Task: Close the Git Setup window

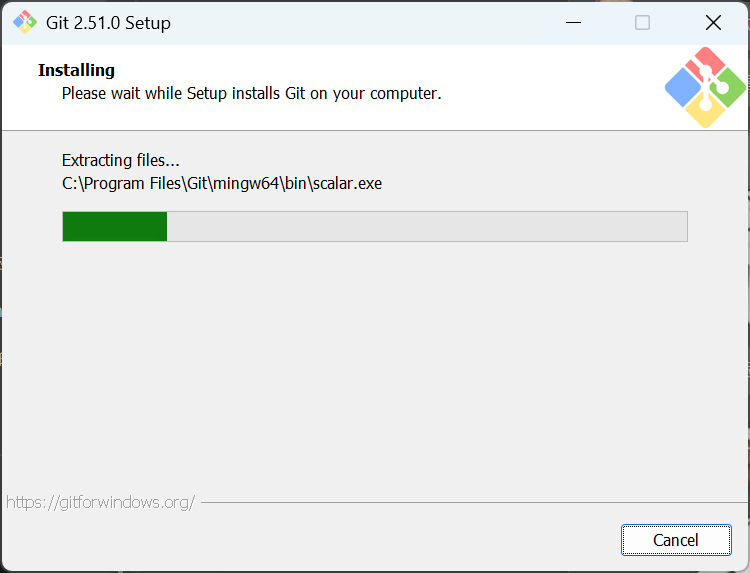Action: tap(713, 22)
